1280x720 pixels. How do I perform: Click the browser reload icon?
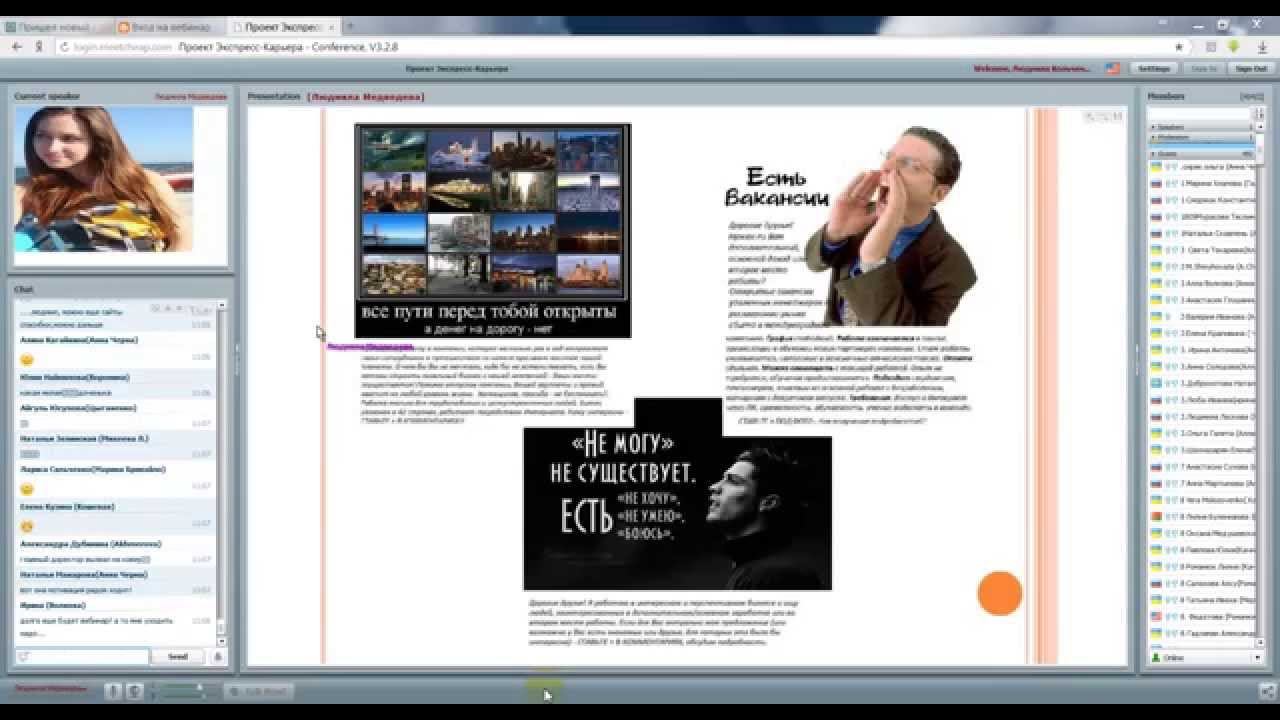64,47
